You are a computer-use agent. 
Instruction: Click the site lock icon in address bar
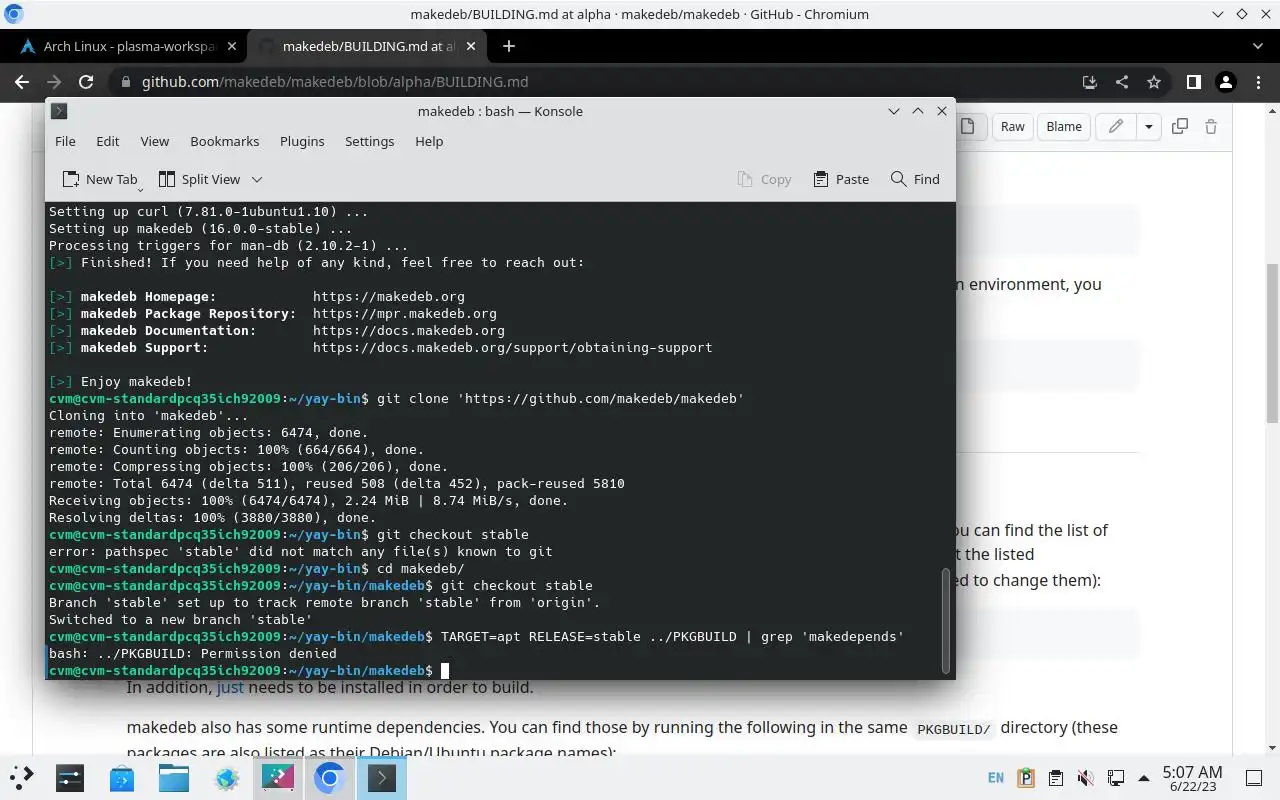125,82
